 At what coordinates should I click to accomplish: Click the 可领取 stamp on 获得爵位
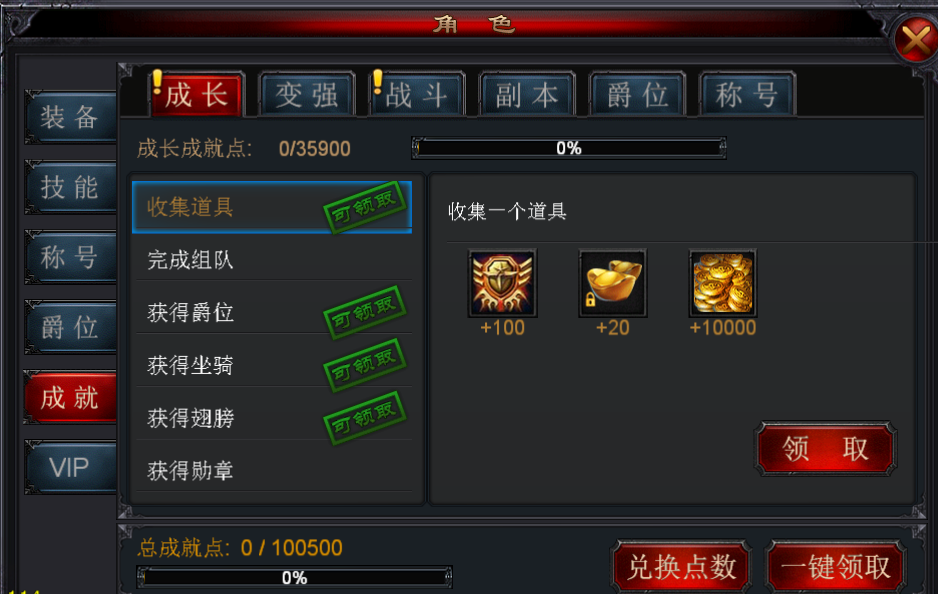[x=364, y=312]
